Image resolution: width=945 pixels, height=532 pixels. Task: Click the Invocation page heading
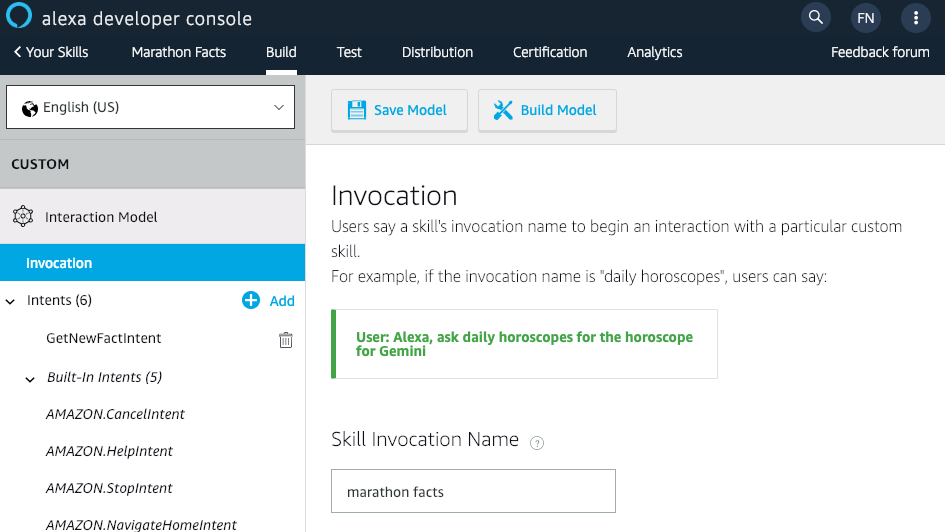(394, 196)
